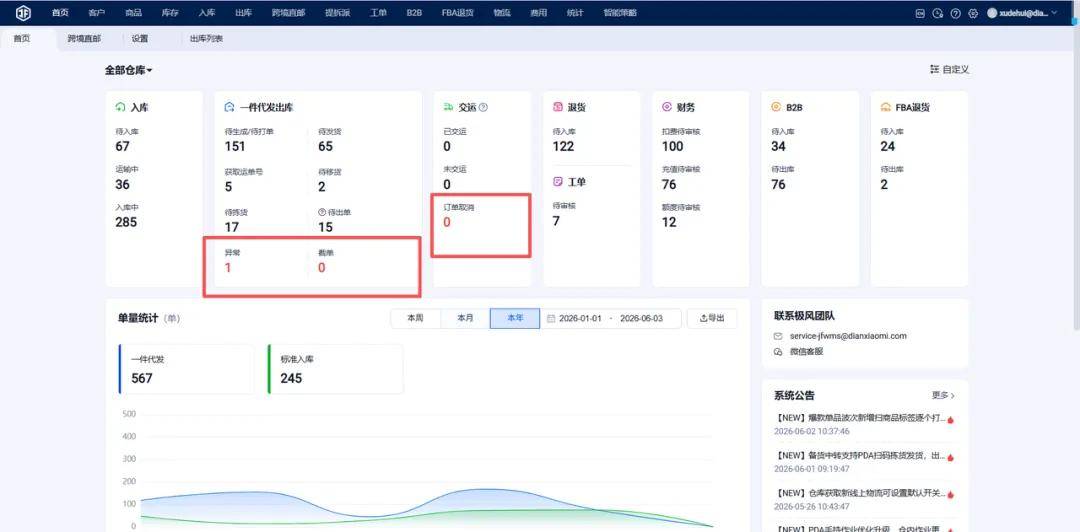Click the 自定义 customize button
This screenshot has width=1080, height=532.
pyautogui.click(x=950, y=70)
